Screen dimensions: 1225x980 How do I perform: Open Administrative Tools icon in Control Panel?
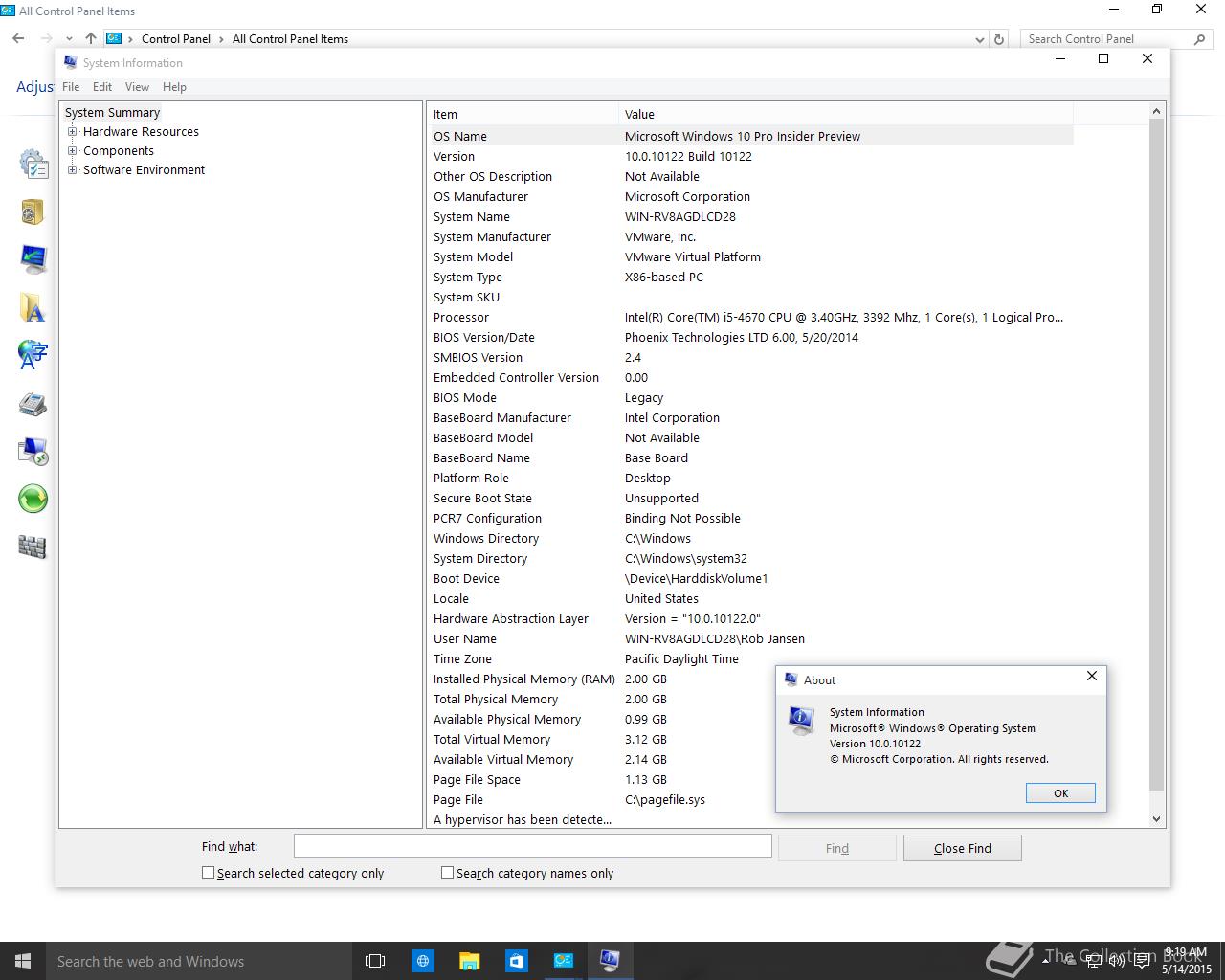click(33, 164)
